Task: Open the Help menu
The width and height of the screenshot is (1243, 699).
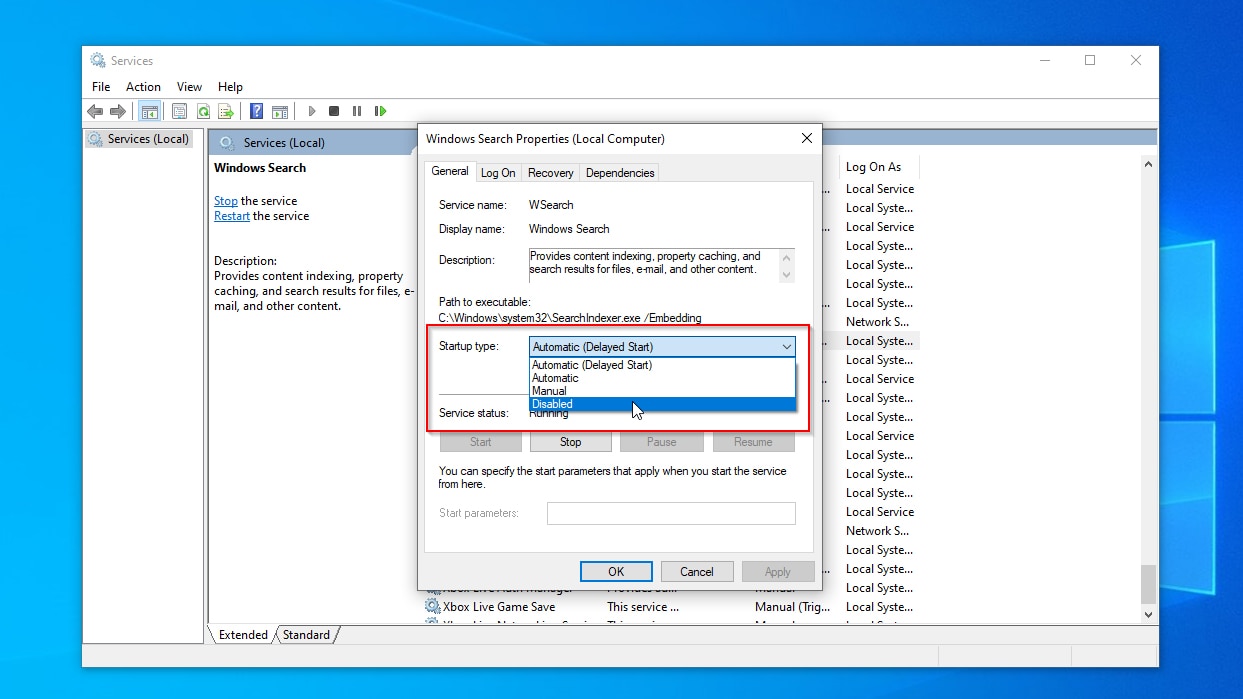Action: [230, 87]
